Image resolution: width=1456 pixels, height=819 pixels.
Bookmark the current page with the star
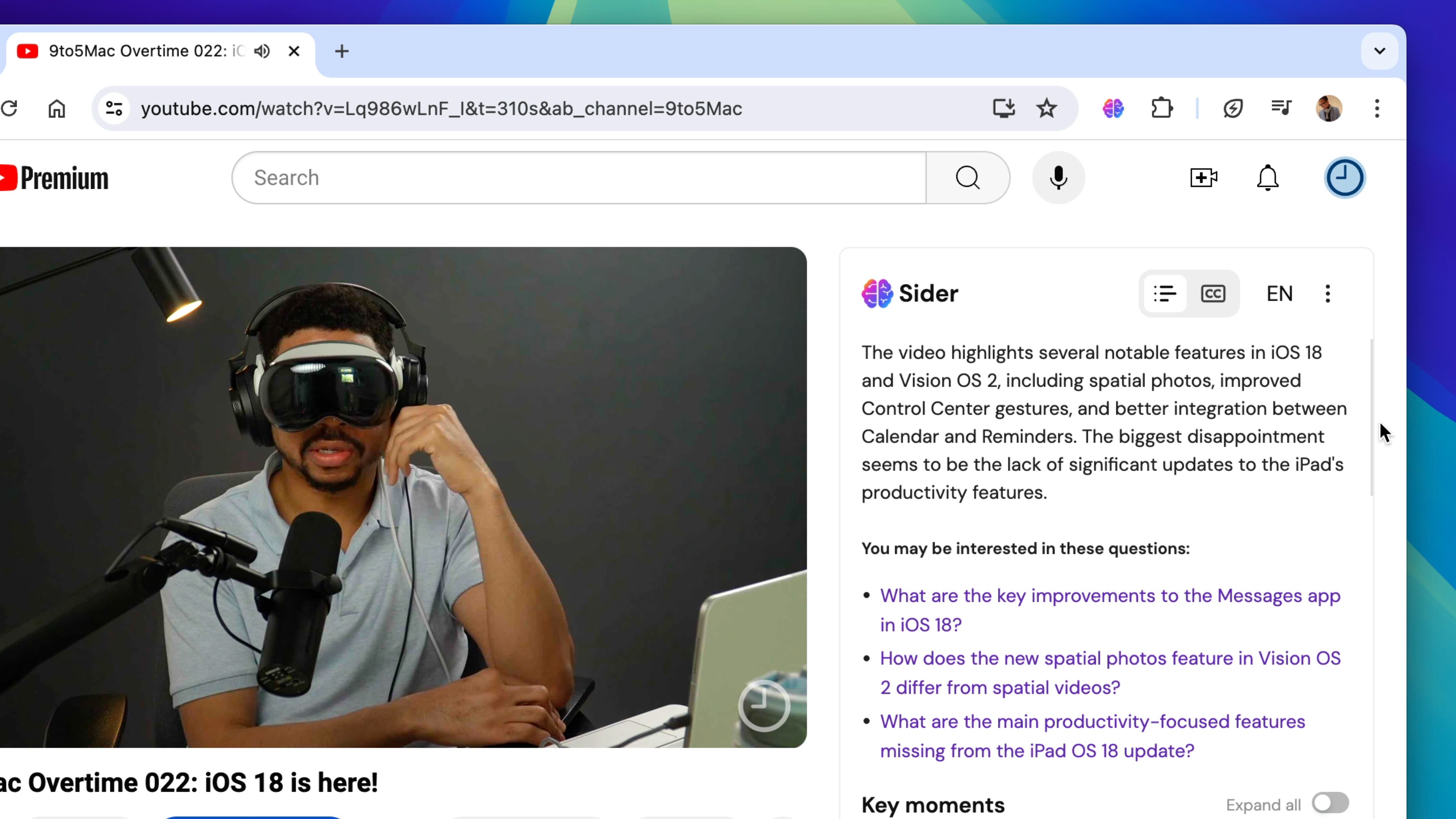1047,108
